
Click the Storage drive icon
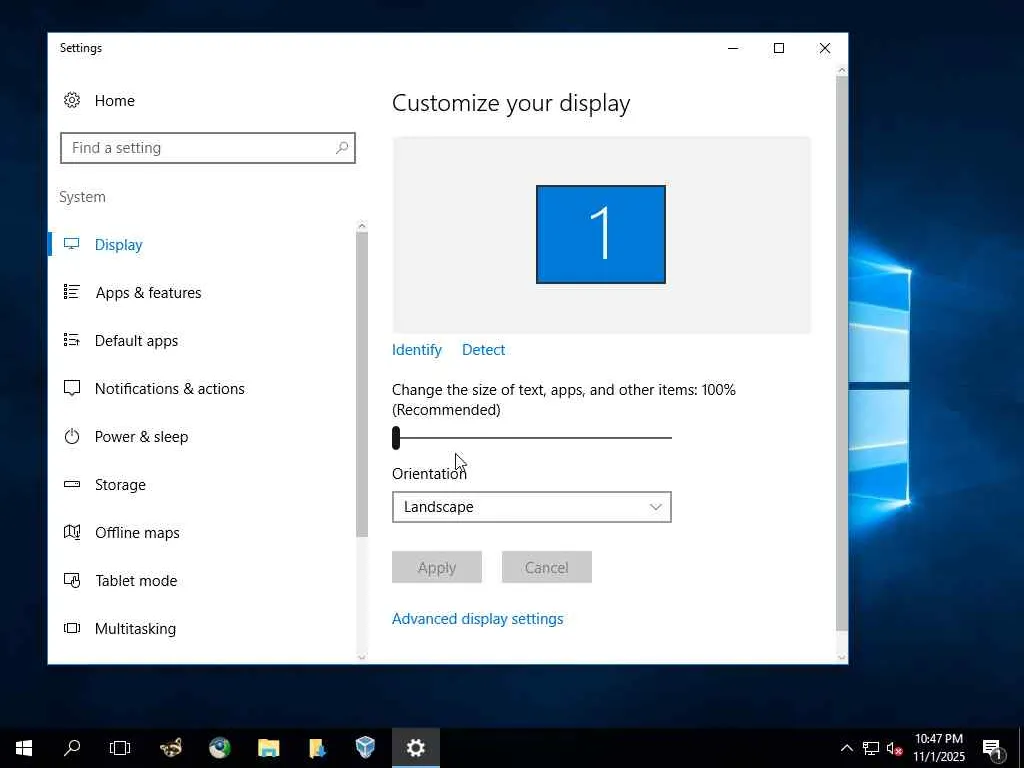pyautogui.click(x=71, y=484)
